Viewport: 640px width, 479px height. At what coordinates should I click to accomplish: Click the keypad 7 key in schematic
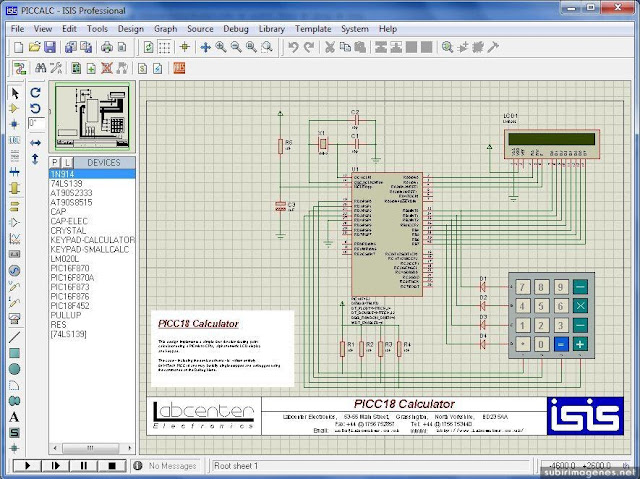[x=522, y=287]
